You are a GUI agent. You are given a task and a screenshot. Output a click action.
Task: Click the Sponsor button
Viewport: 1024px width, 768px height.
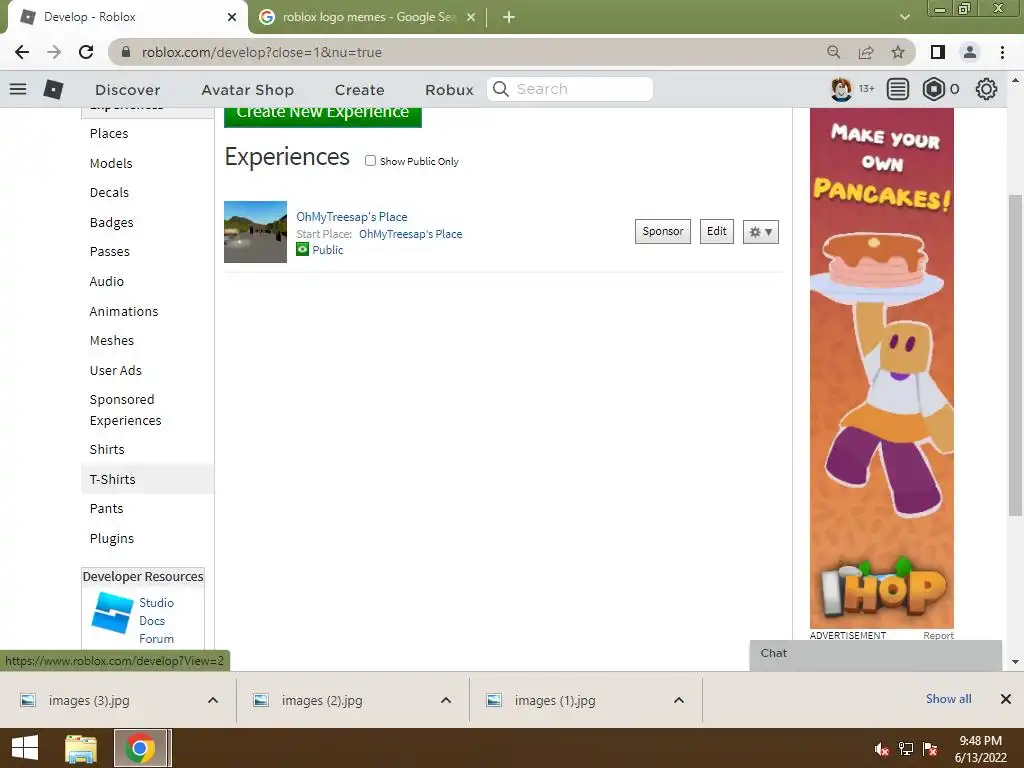[663, 231]
